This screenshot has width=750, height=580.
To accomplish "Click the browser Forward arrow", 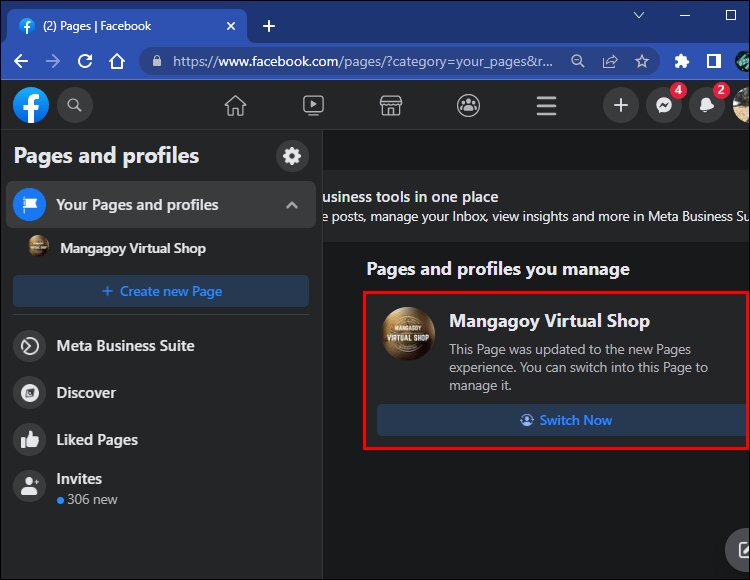I will (x=53, y=61).
